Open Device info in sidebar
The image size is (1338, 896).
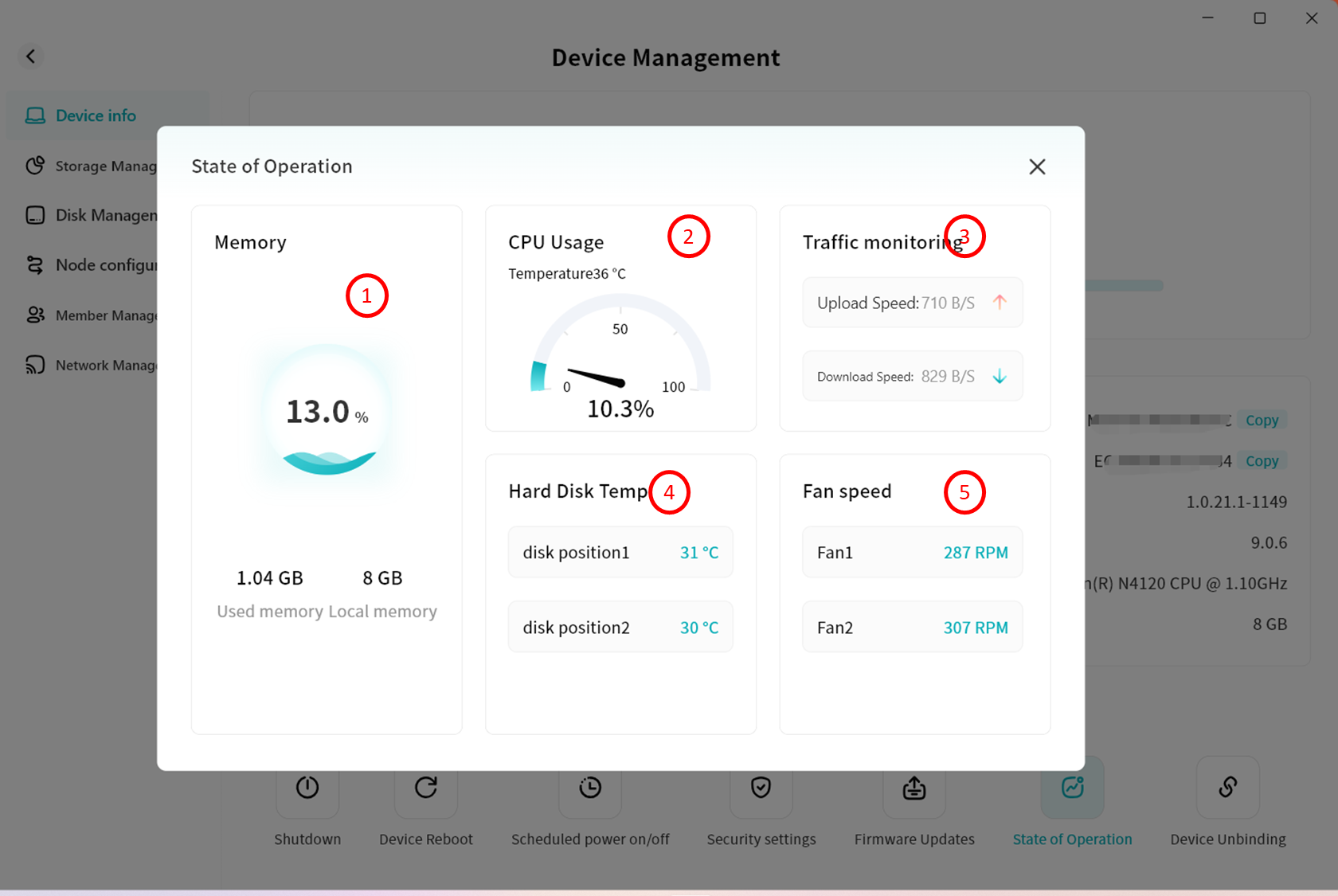coord(95,115)
